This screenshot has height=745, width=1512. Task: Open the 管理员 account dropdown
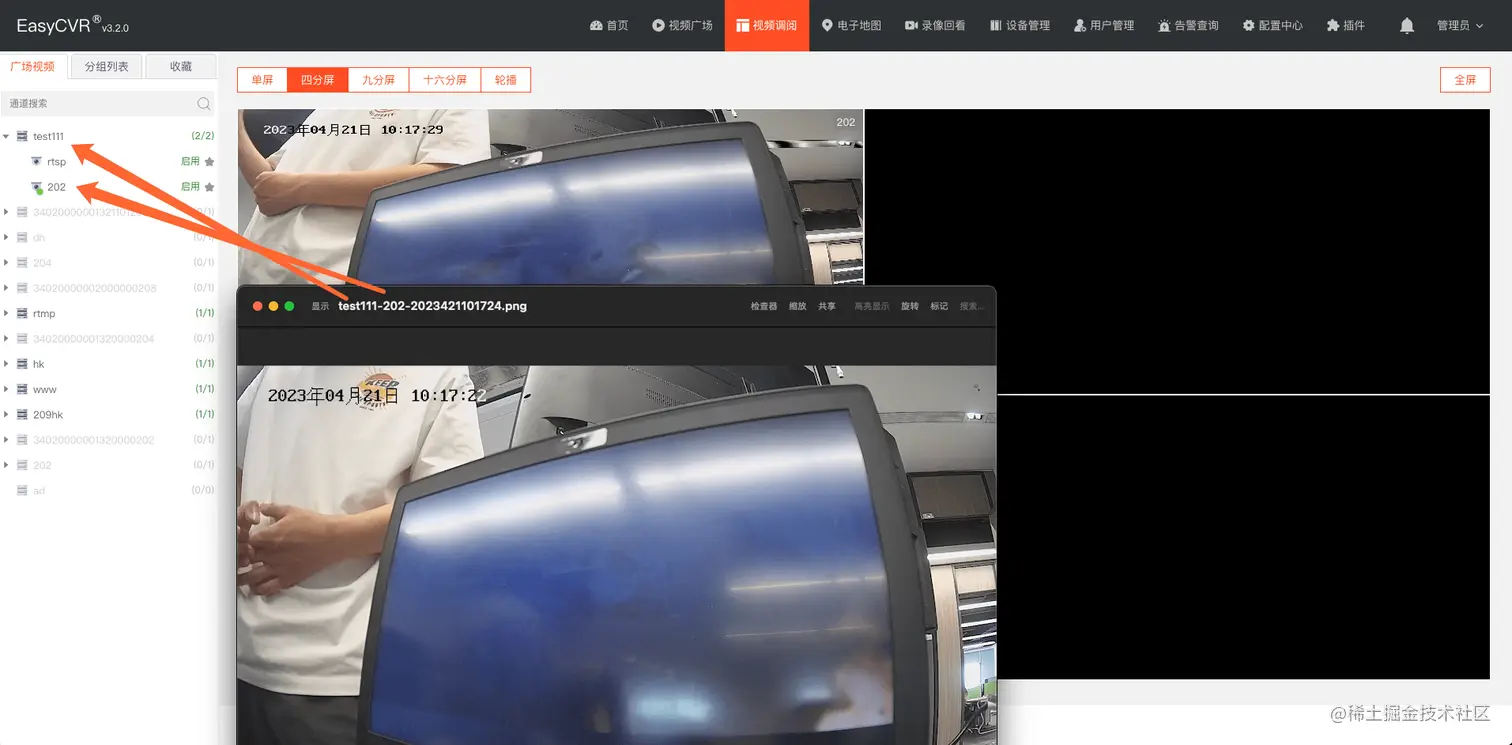(1460, 25)
